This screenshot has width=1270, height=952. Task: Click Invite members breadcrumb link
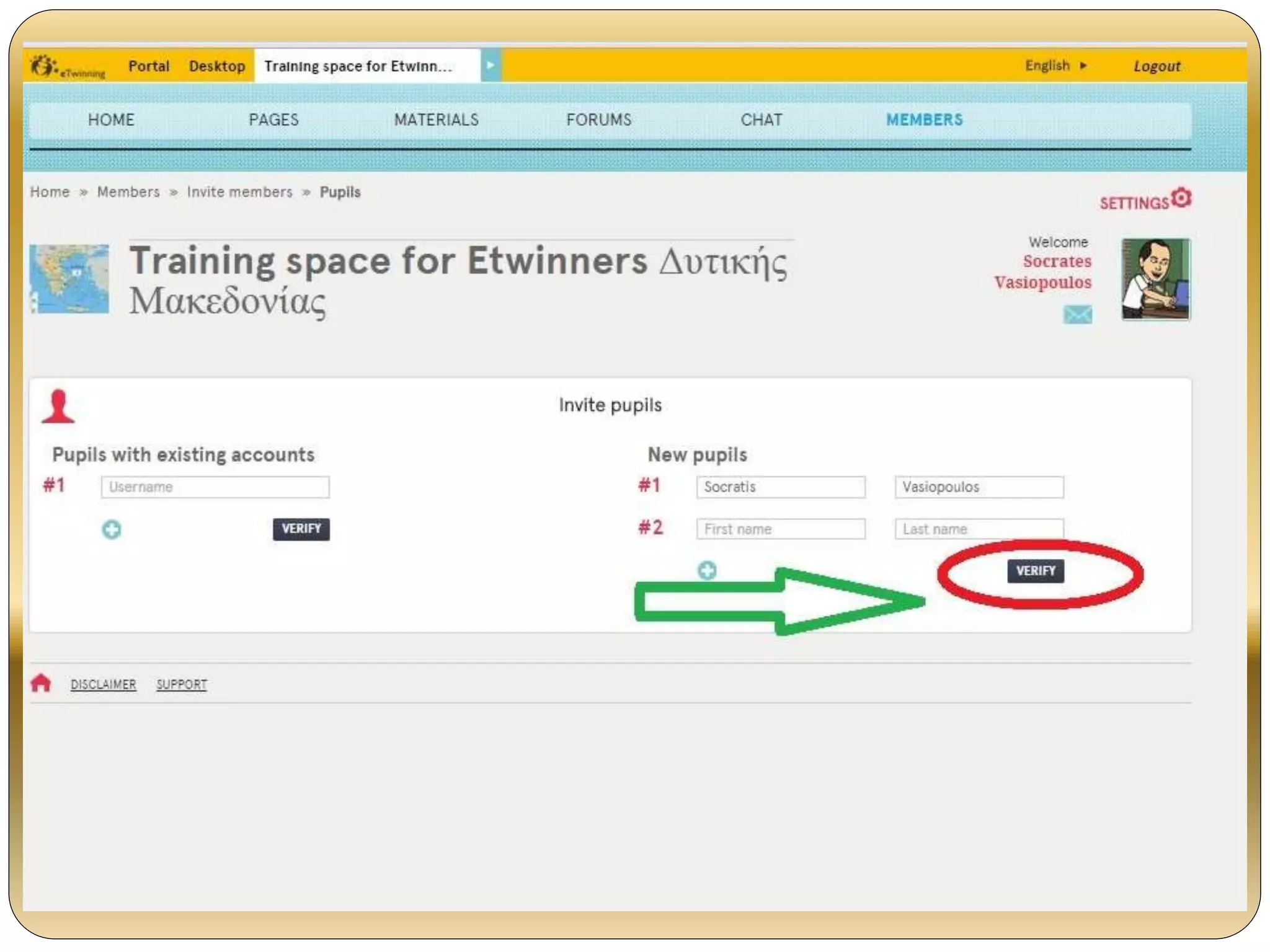(239, 192)
